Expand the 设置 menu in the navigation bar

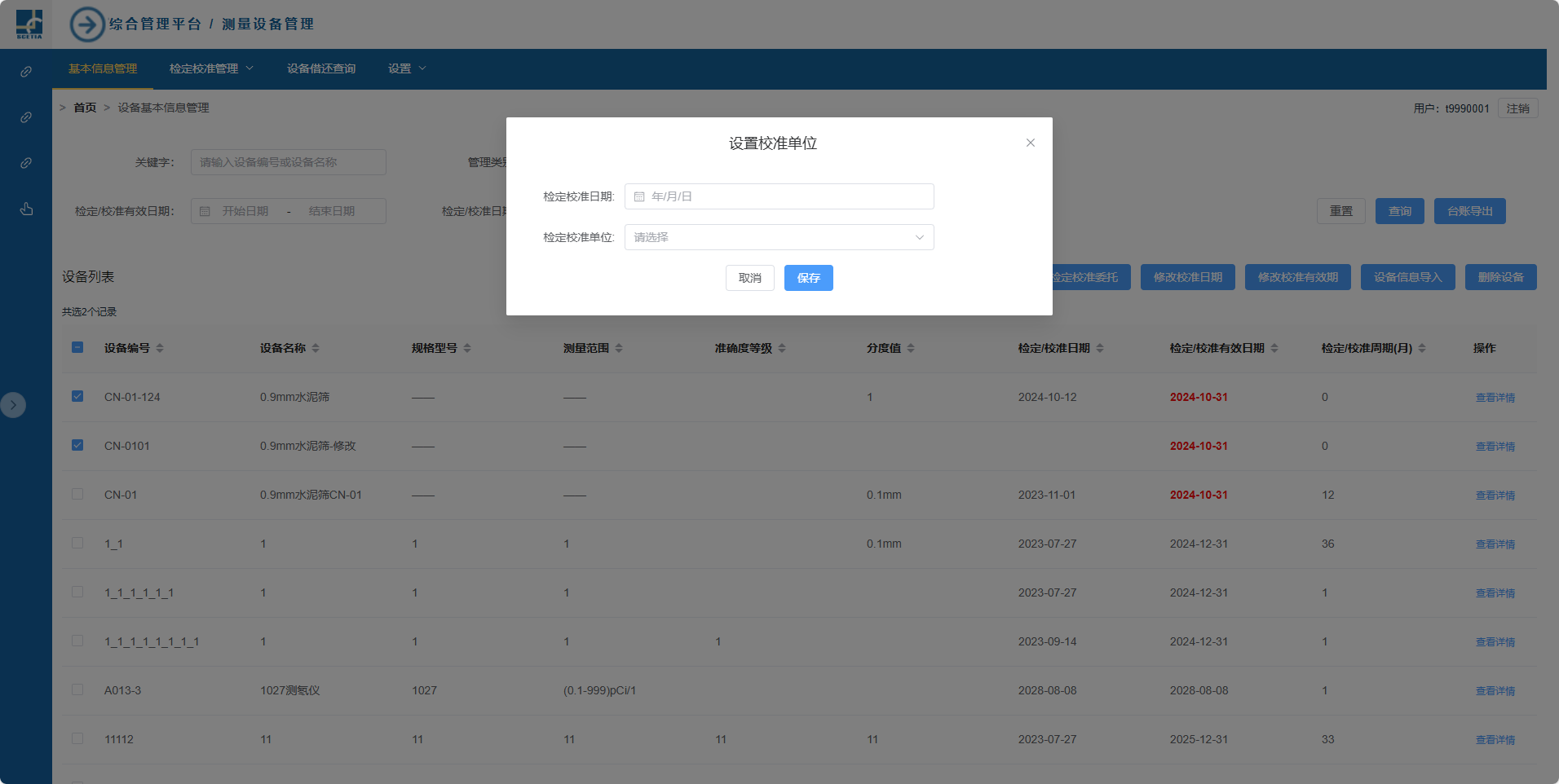tap(406, 68)
